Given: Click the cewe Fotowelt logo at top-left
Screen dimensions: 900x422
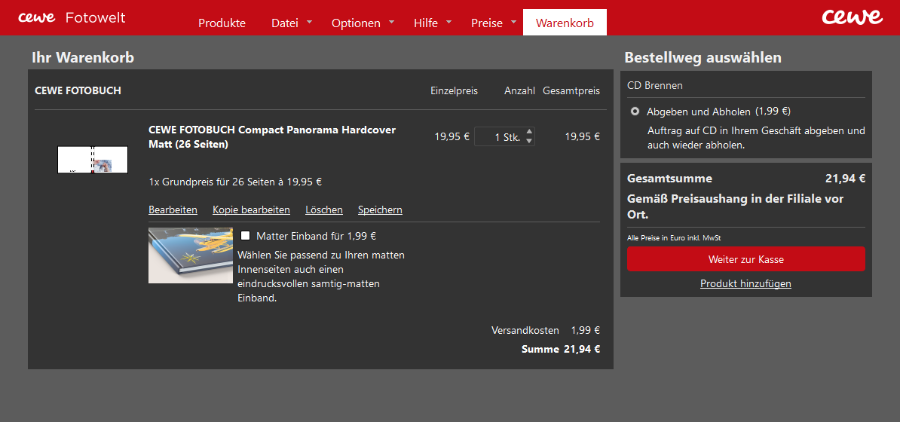Looking at the screenshot, I should 70,18.
